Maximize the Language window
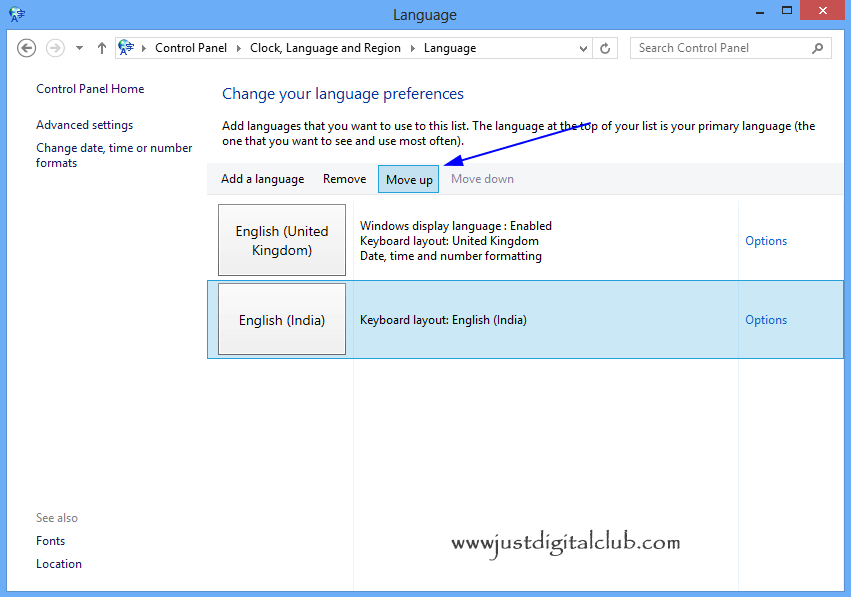Image resolution: width=851 pixels, height=597 pixels. 786,10
